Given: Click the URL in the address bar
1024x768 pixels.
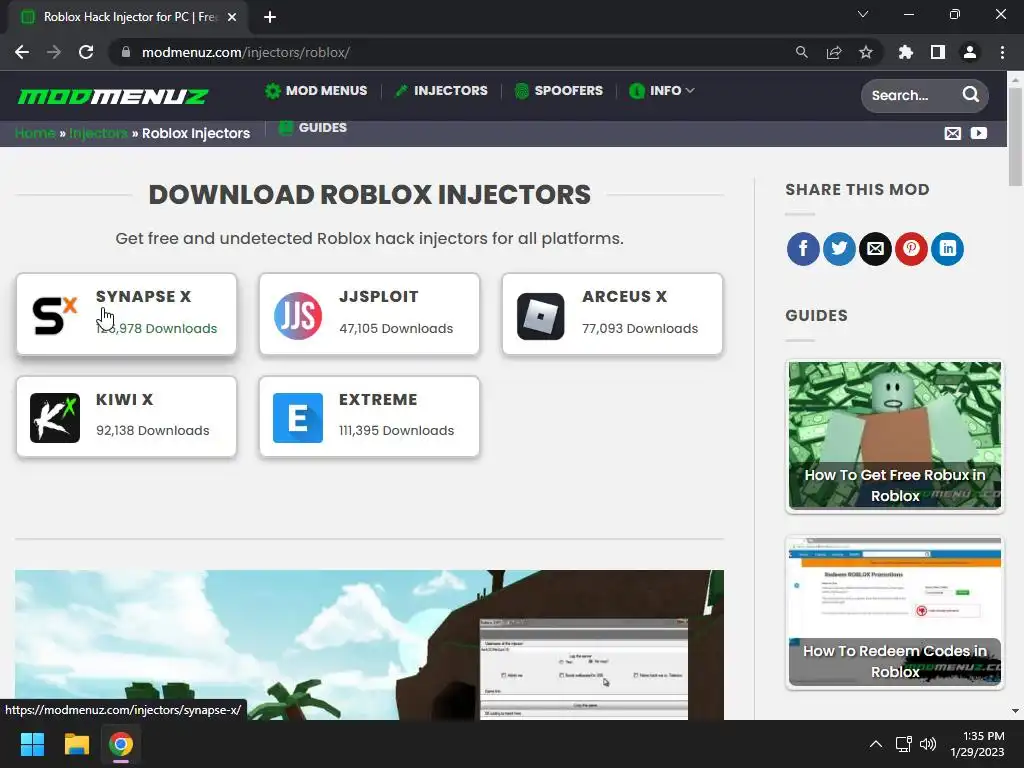Looking at the screenshot, I should click(x=246, y=52).
